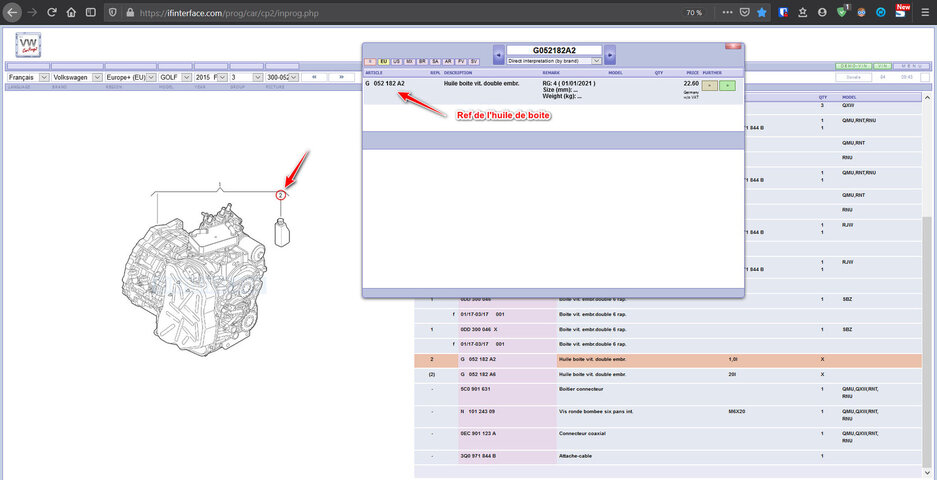Open page actions three-dots menu
The width and height of the screenshot is (937, 480).
[x=727, y=12]
